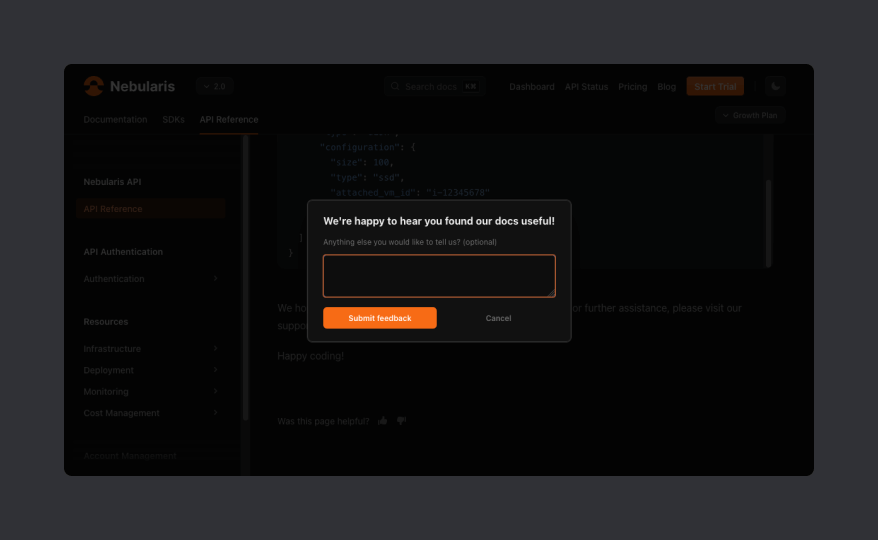Open the 2.0 version dropdown
Viewport: 878px width, 540px height.
[214, 86]
